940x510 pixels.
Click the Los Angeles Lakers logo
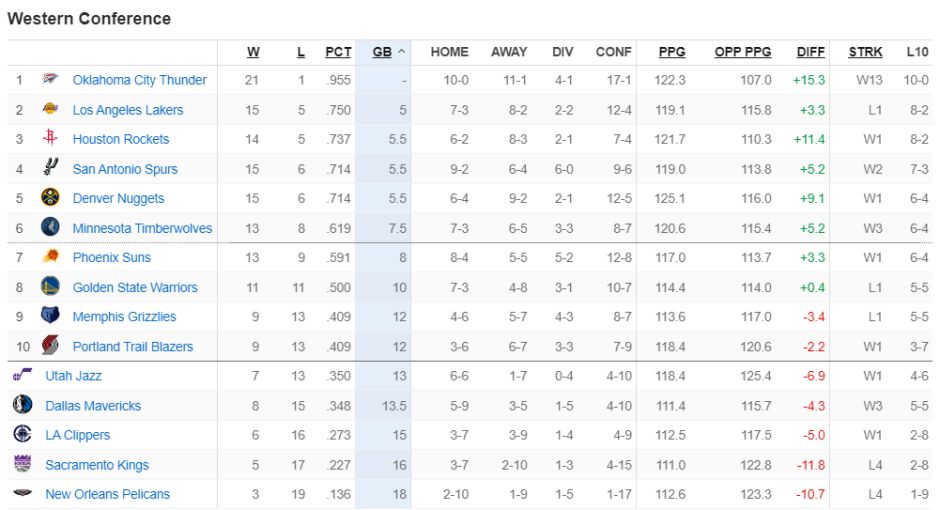click(x=50, y=110)
